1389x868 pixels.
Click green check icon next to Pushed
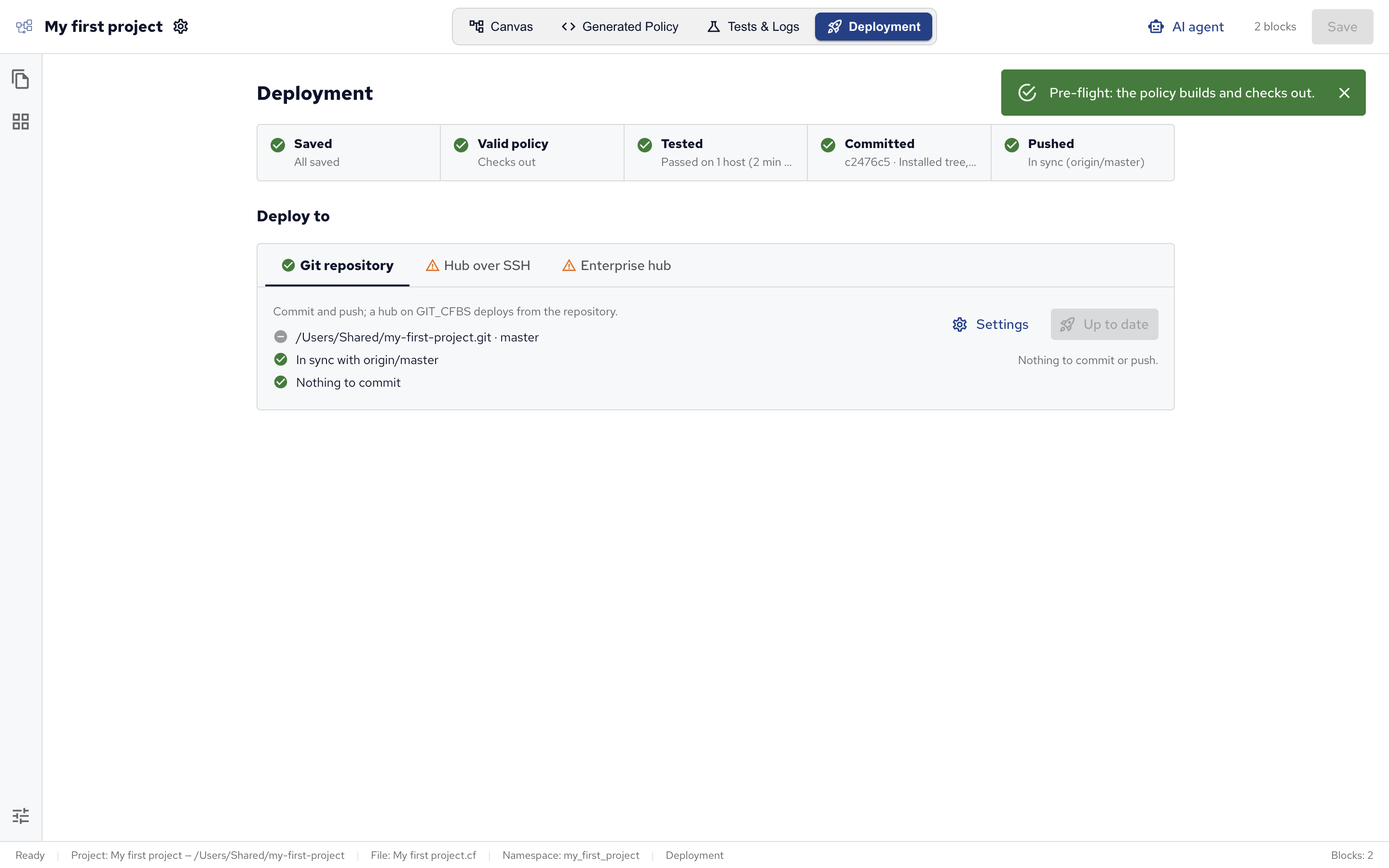pyautogui.click(x=1012, y=145)
